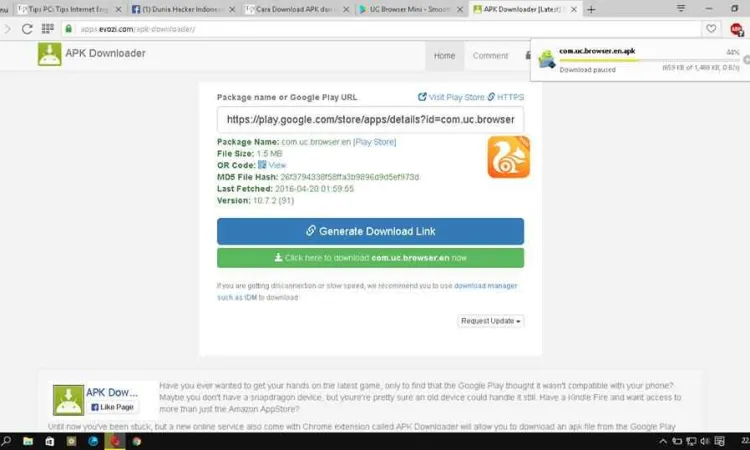This screenshot has width=750, height=450.
Task: Close the APK Downloader browser tab
Action: pos(574,10)
